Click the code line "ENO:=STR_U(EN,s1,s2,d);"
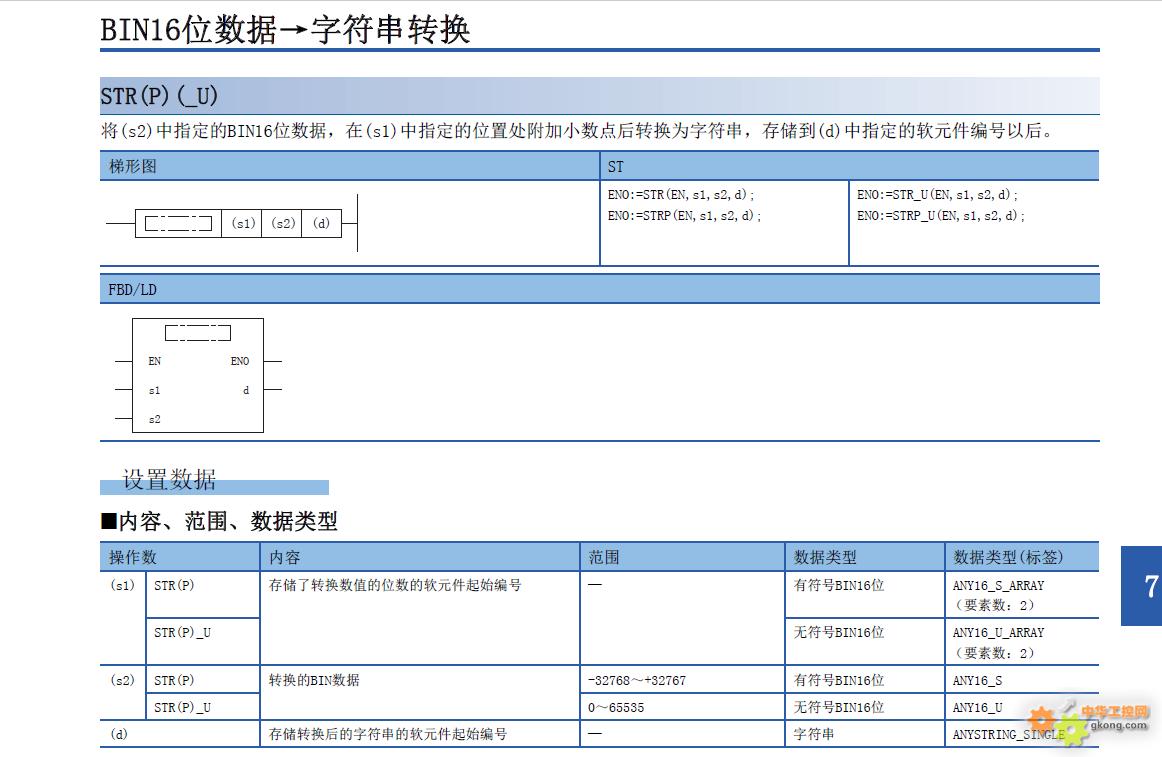 (x=937, y=195)
